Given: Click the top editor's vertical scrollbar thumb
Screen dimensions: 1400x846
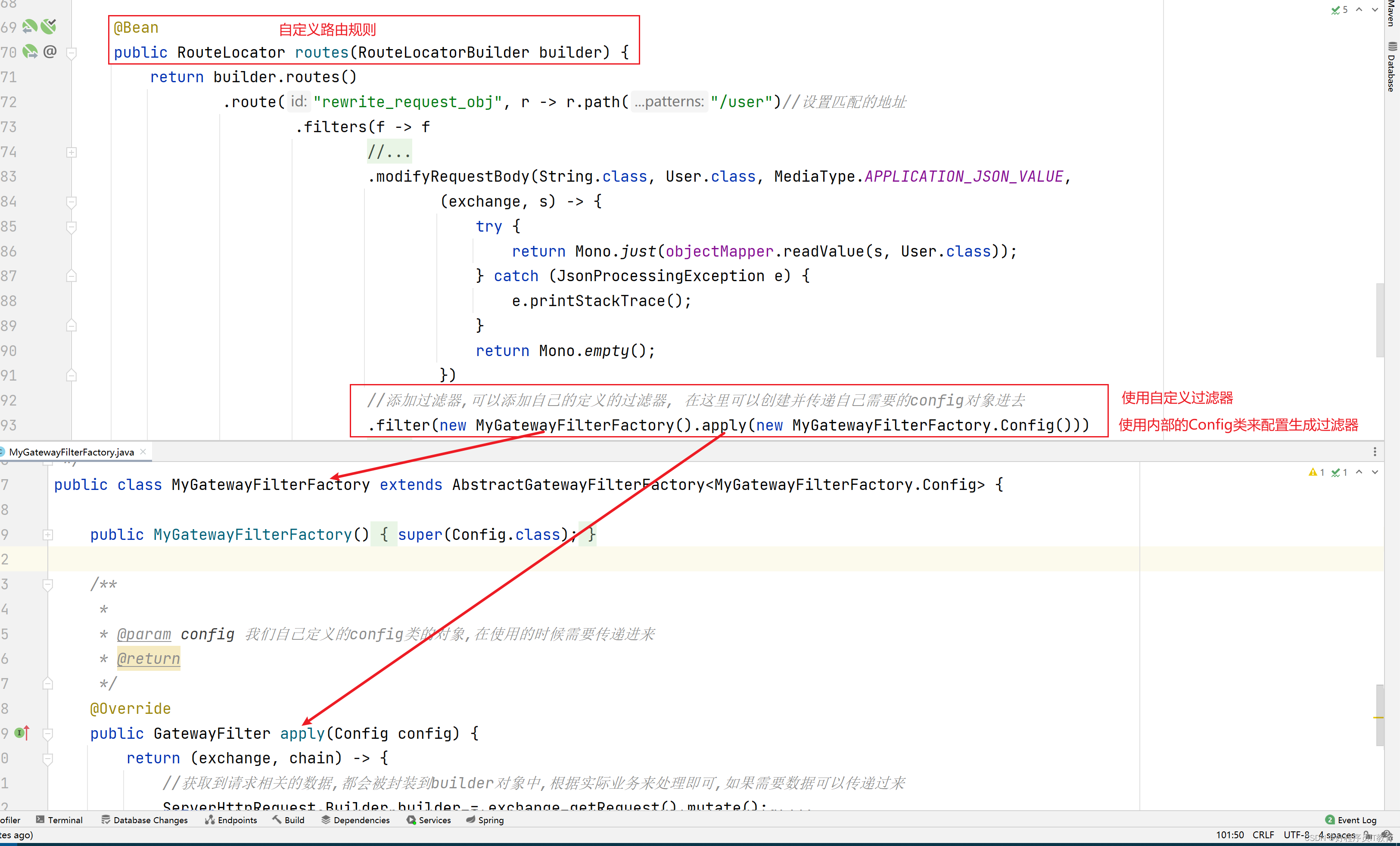Looking at the screenshot, I should coord(1380,321).
